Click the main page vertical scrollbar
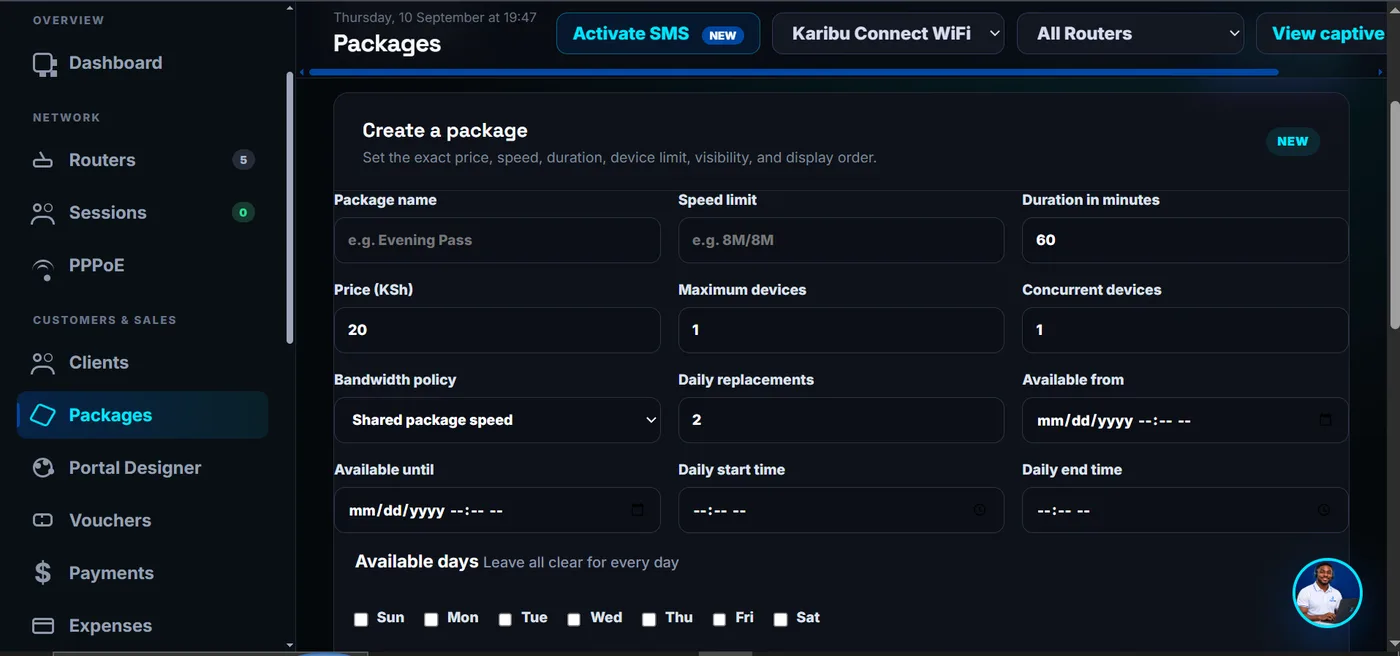The width and height of the screenshot is (1400, 656). [x=1395, y=214]
